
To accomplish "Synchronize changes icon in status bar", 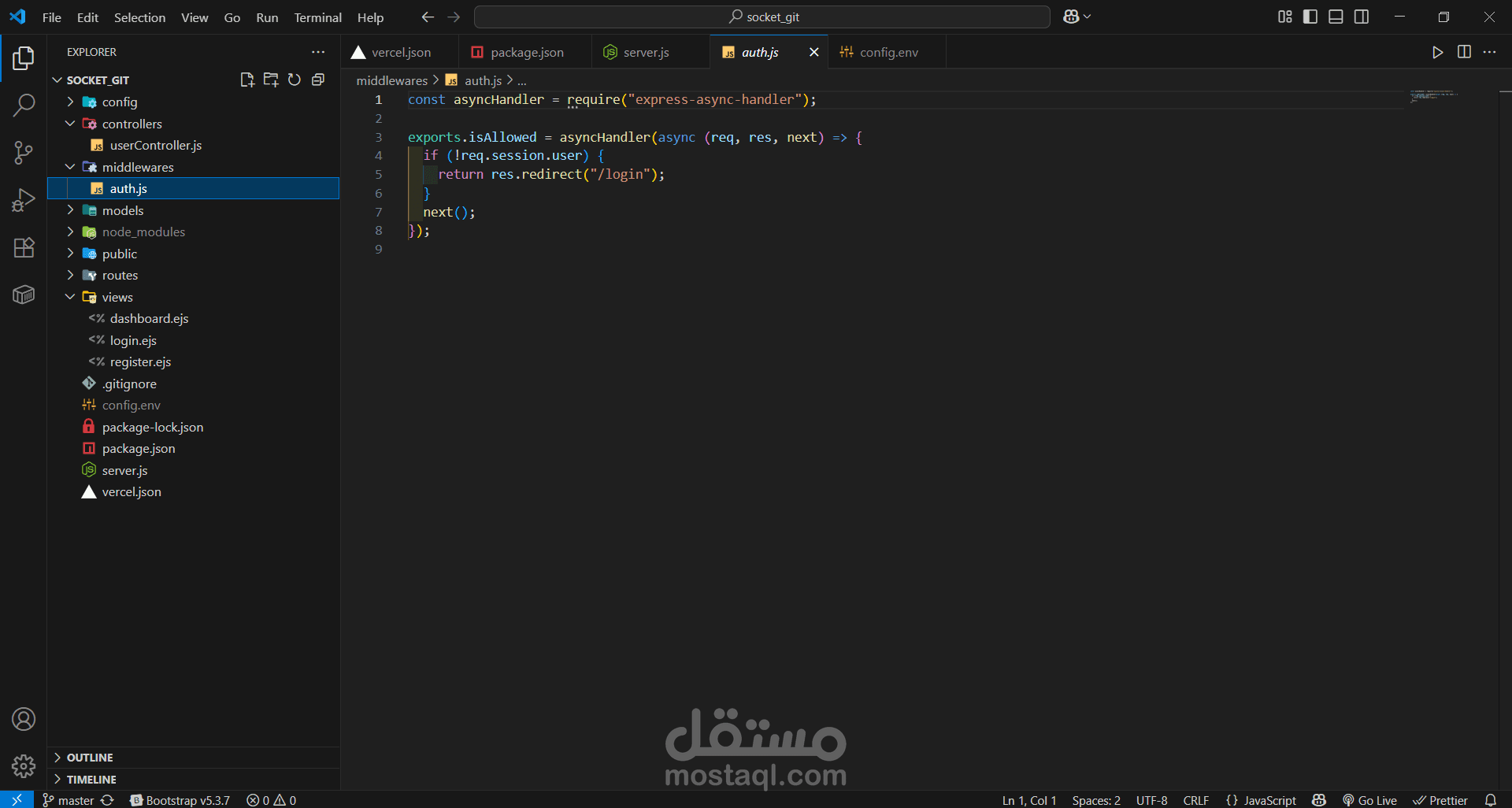I will 108,799.
